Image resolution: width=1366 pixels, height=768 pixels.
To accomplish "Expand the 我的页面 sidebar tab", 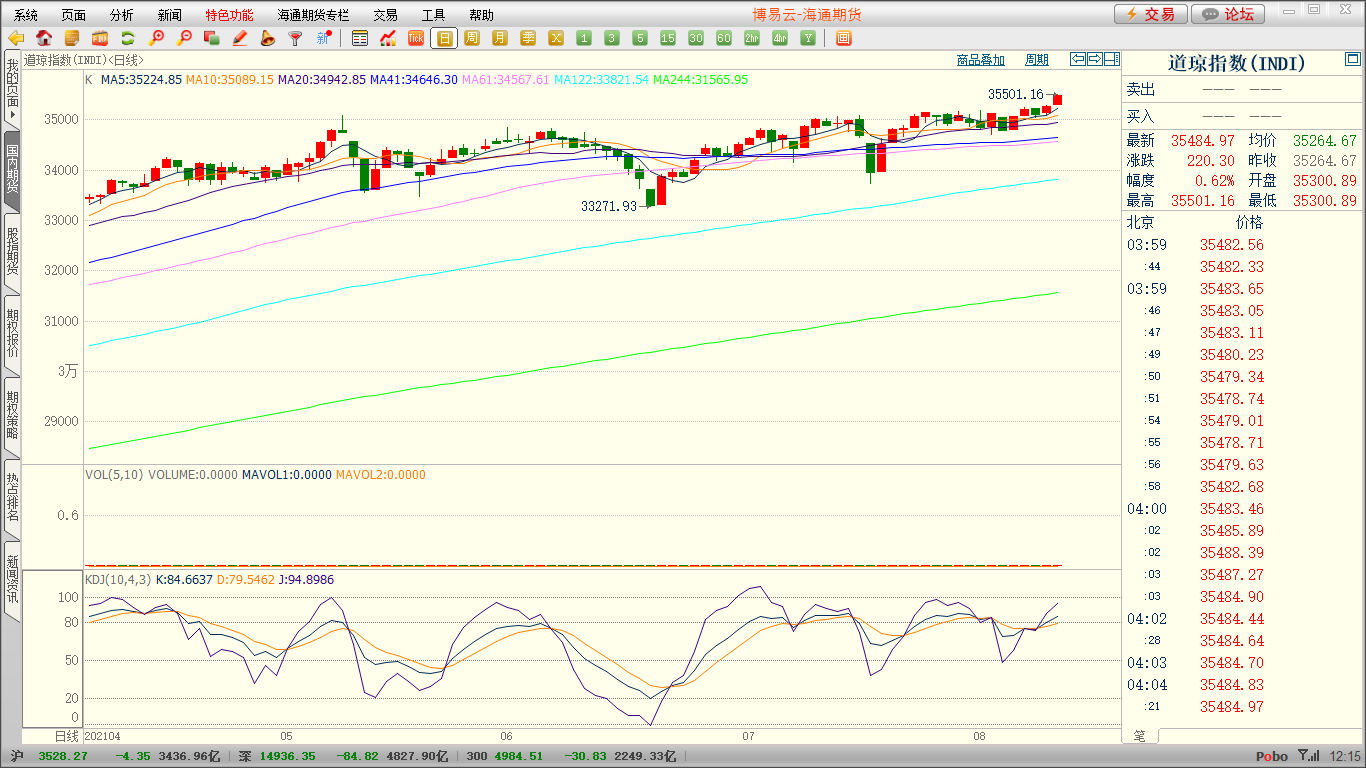I will pyautogui.click(x=12, y=91).
